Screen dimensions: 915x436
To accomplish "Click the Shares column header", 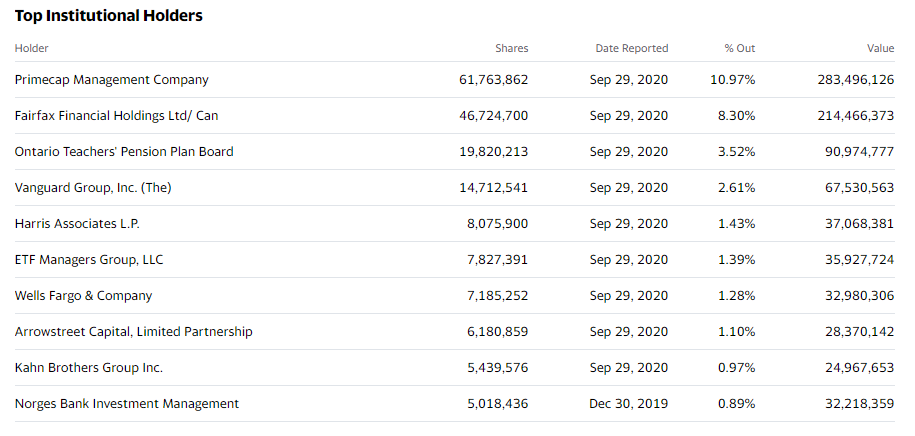I will tap(511, 48).
